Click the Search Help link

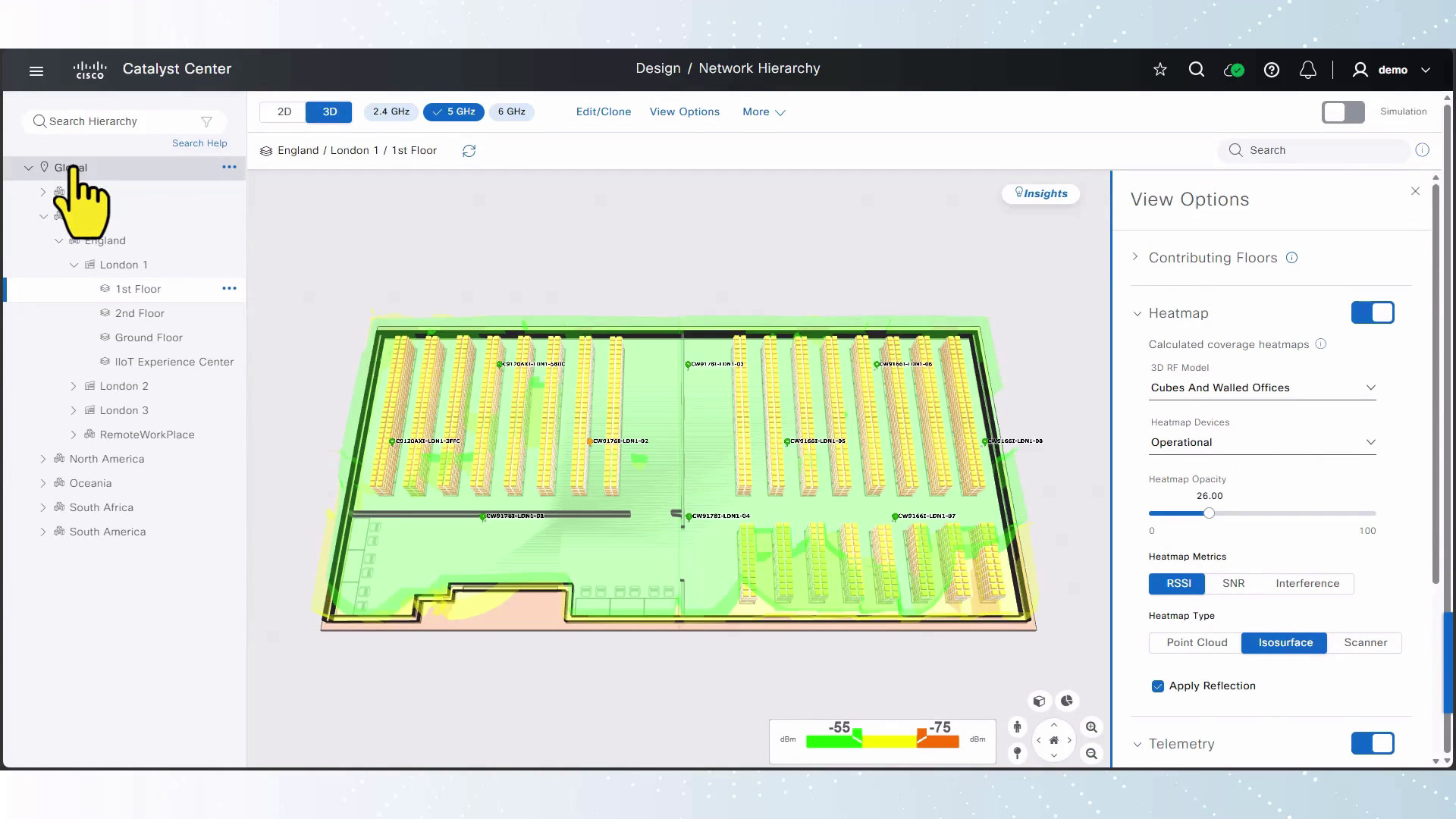(199, 143)
